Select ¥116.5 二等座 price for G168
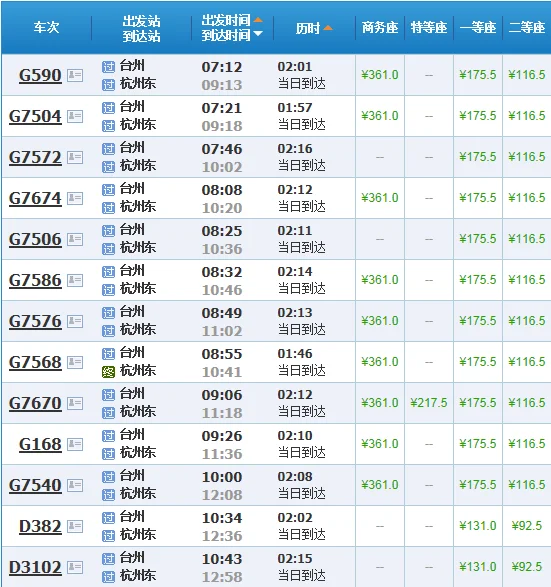 [527, 444]
